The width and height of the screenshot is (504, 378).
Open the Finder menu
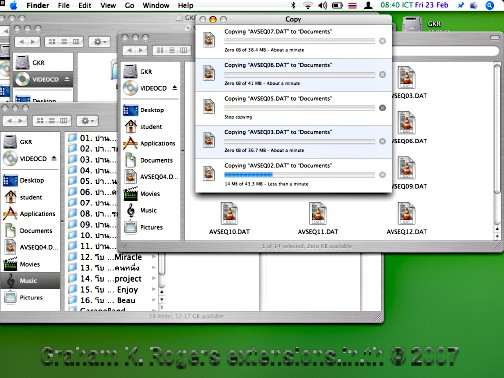[38, 5]
